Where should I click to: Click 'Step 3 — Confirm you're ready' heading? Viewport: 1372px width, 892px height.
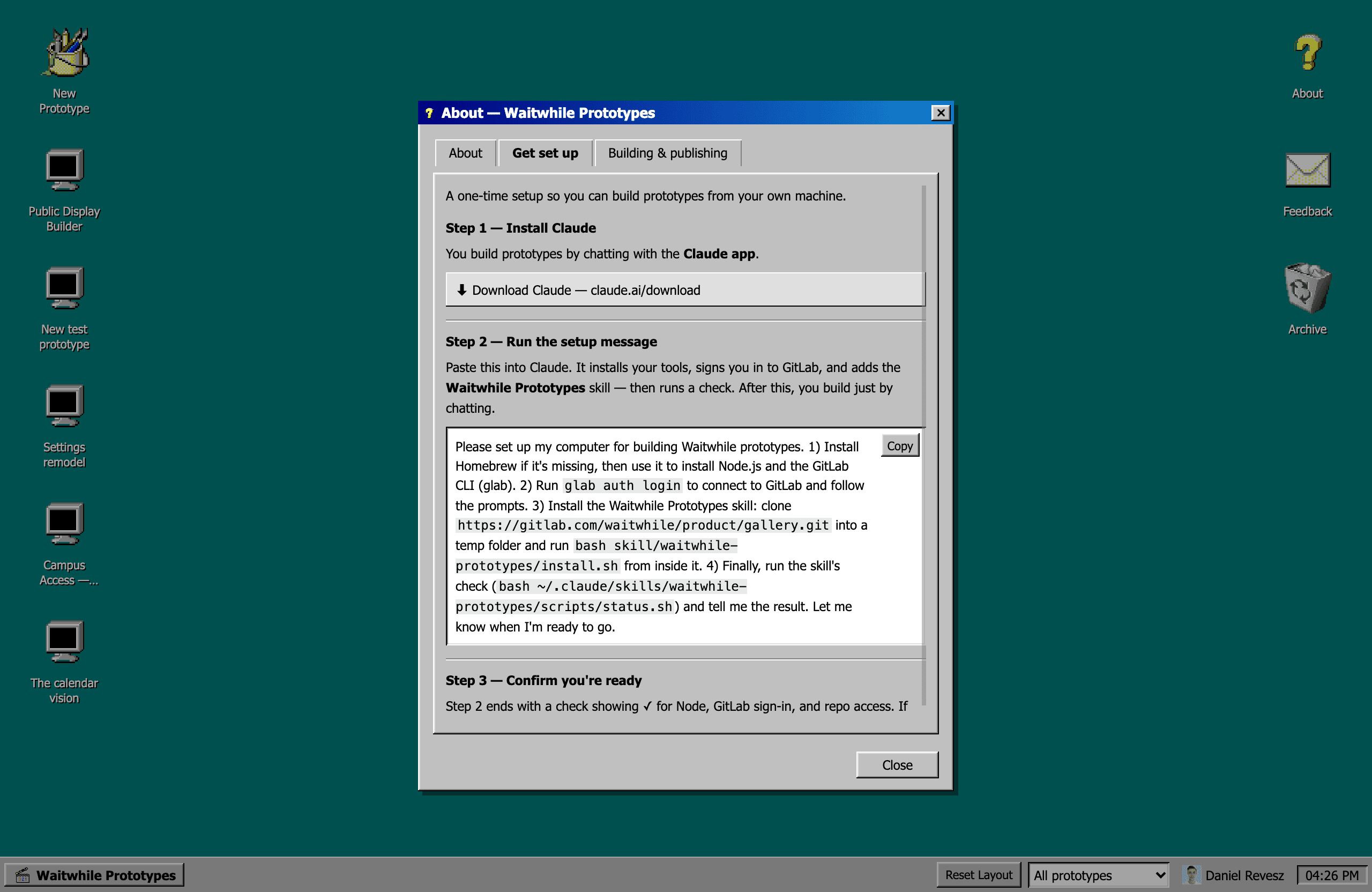pyautogui.click(x=543, y=680)
